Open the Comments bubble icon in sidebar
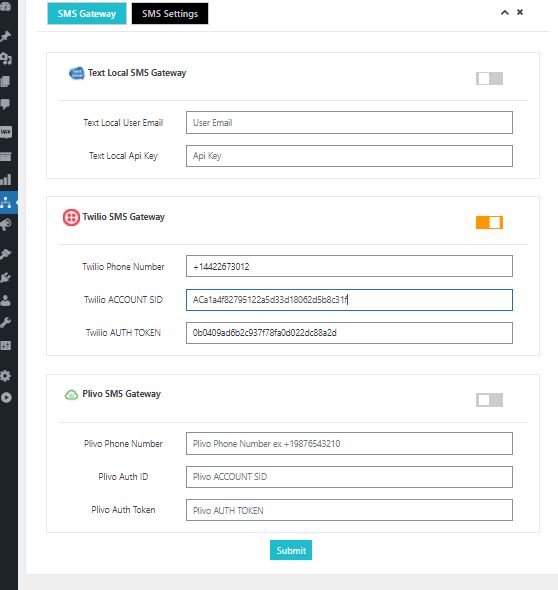Screen dimensions: 558x590 pos(5,104)
